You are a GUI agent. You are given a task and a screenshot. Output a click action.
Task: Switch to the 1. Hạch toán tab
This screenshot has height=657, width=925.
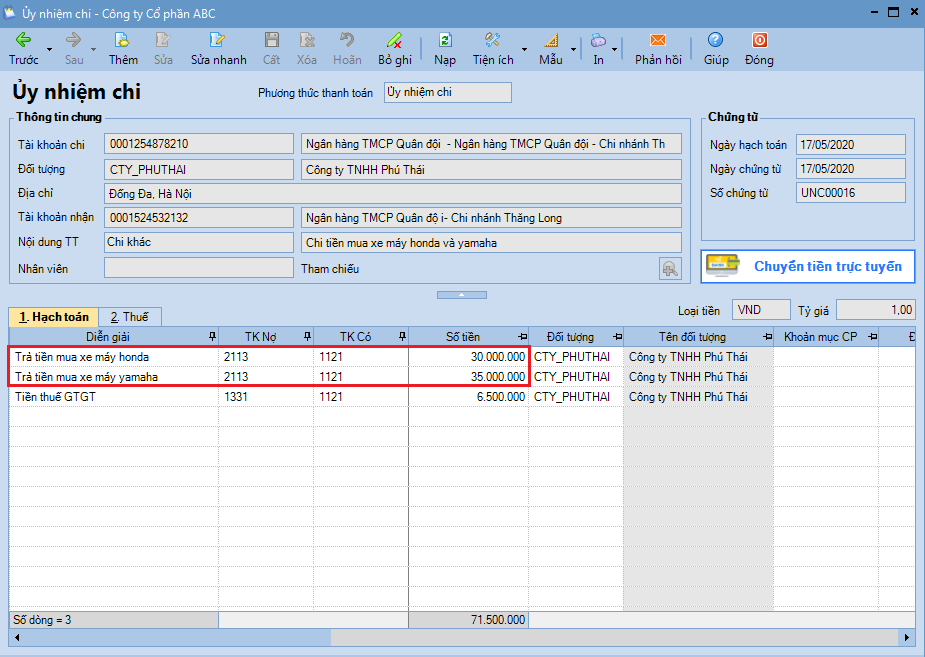(54, 317)
